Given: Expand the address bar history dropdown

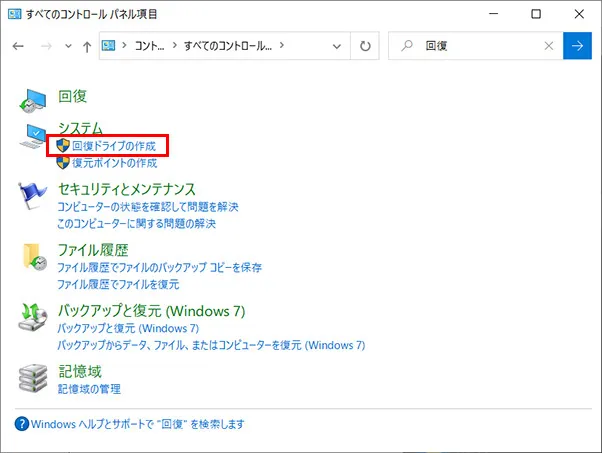Looking at the screenshot, I should click(x=337, y=46).
